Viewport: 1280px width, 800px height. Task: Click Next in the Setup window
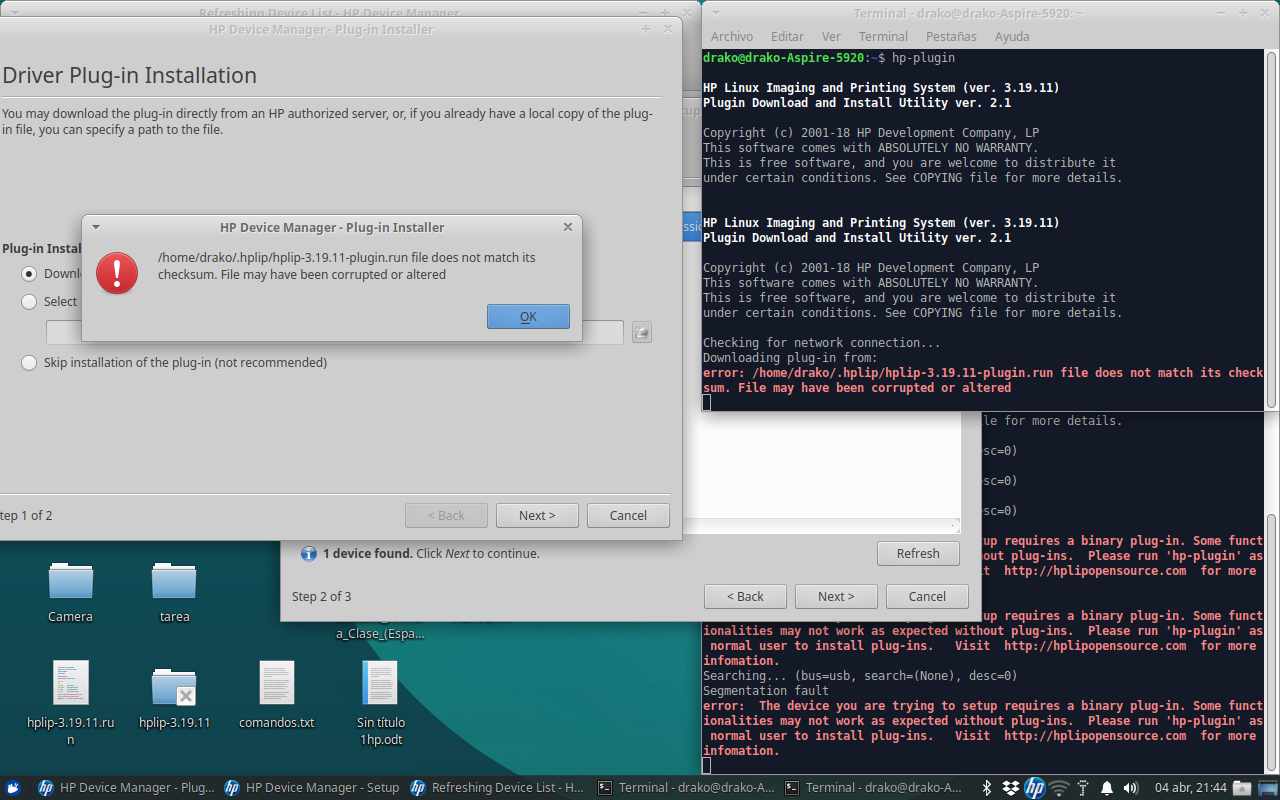coord(836,596)
